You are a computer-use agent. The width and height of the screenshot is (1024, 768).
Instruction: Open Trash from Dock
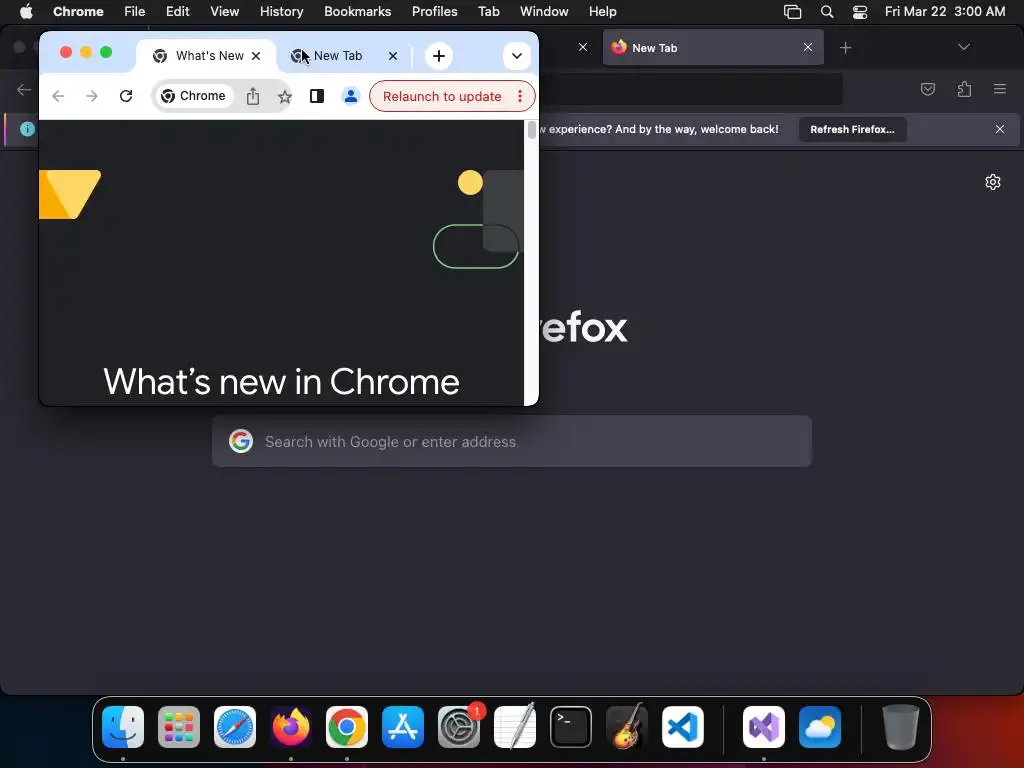(901, 727)
